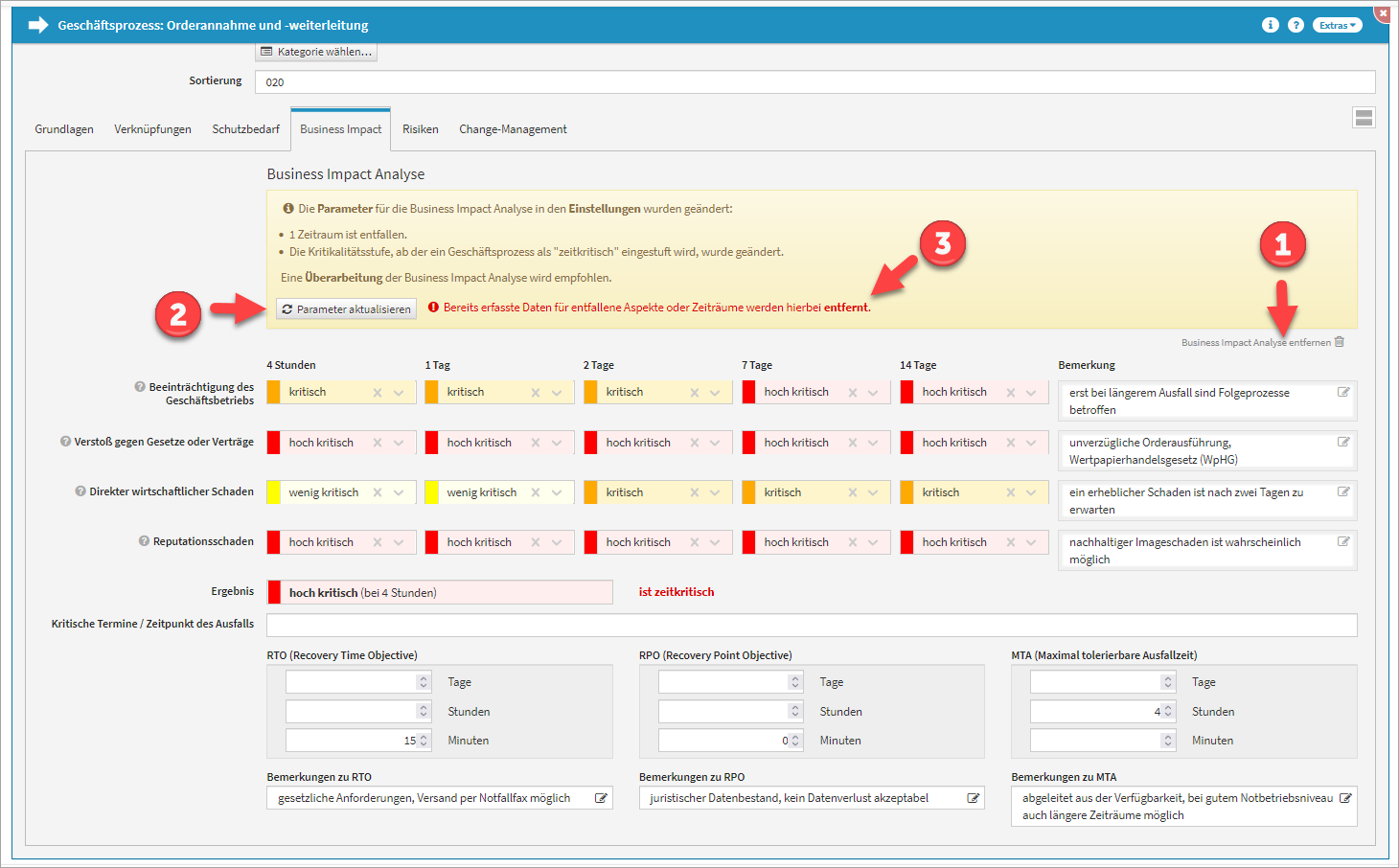Click the Kritische Termine input field
The height and width of the screenshot is (868, 1399).
pos(811,625)
